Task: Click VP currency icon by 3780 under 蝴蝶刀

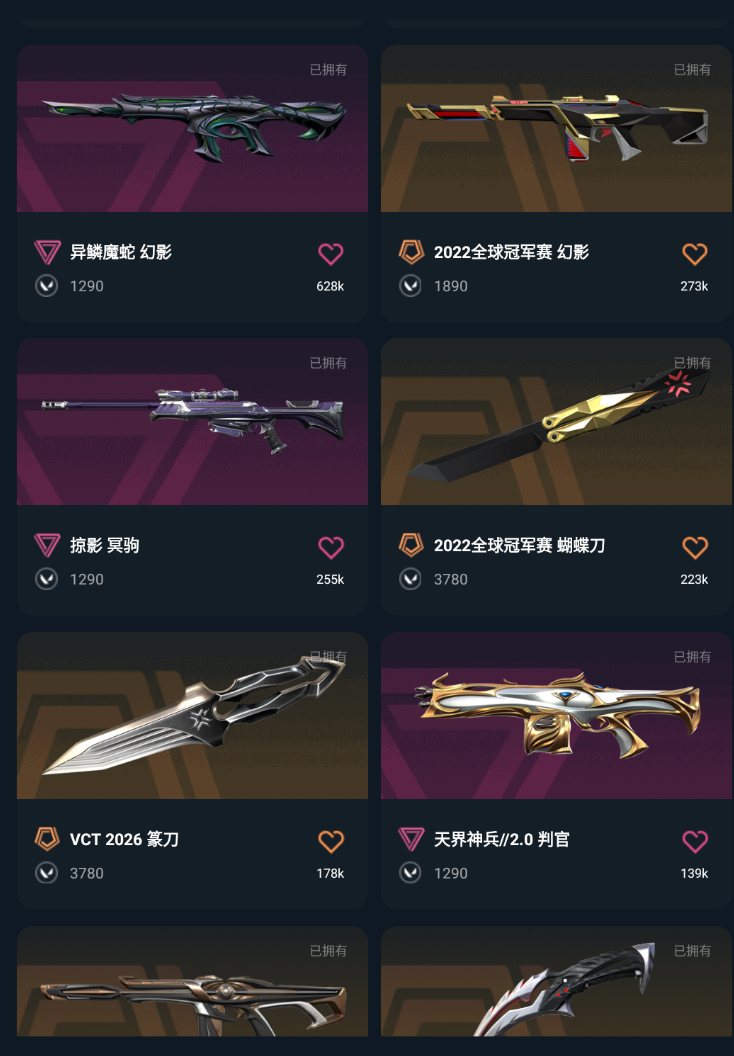Action: click(x=411, y=579)
